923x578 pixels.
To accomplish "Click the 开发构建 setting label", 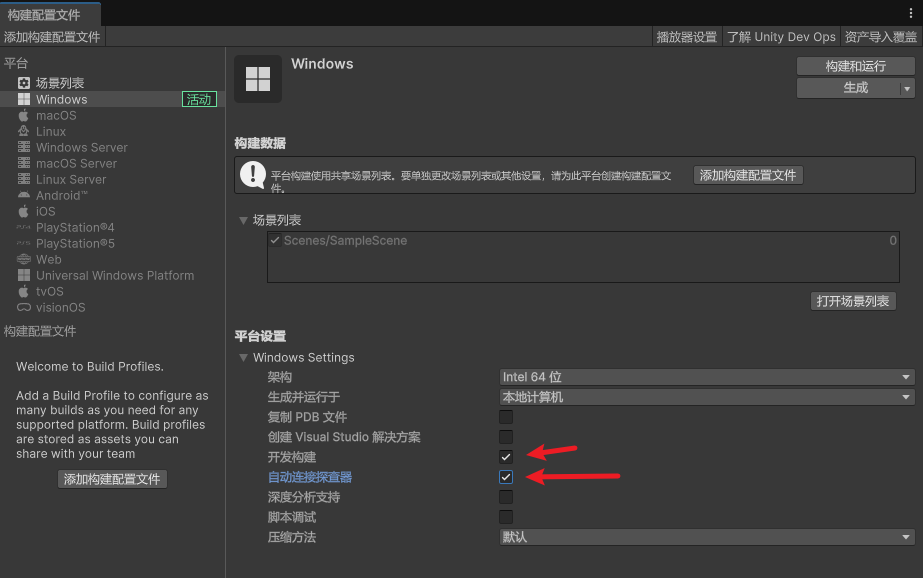I will 292,457.
